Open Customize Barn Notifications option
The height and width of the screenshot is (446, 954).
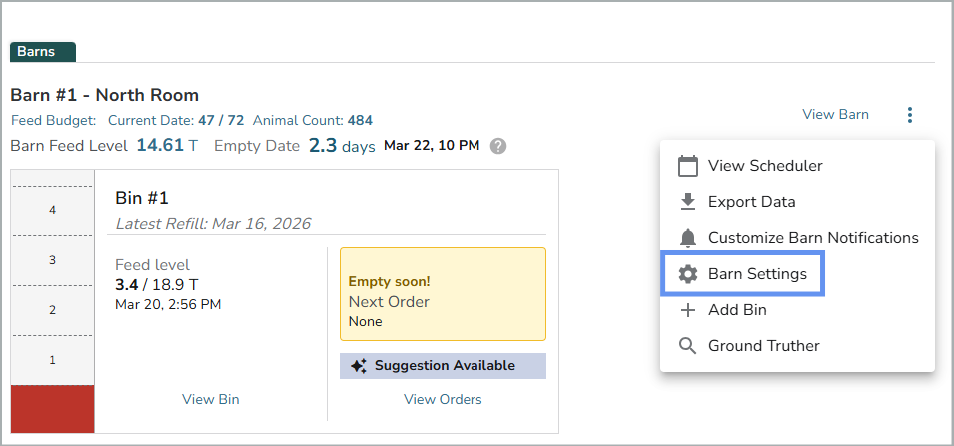[813, 238]
